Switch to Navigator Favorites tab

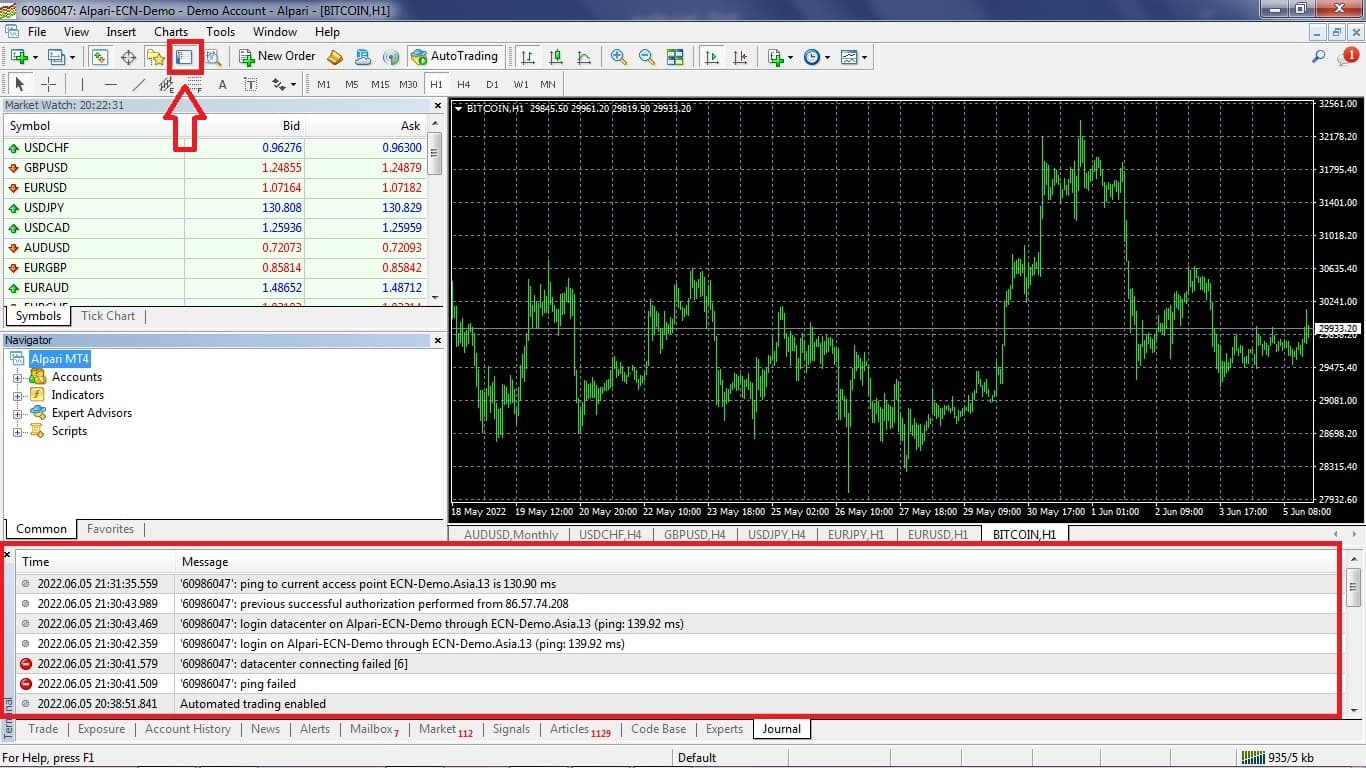coord(110,529)
